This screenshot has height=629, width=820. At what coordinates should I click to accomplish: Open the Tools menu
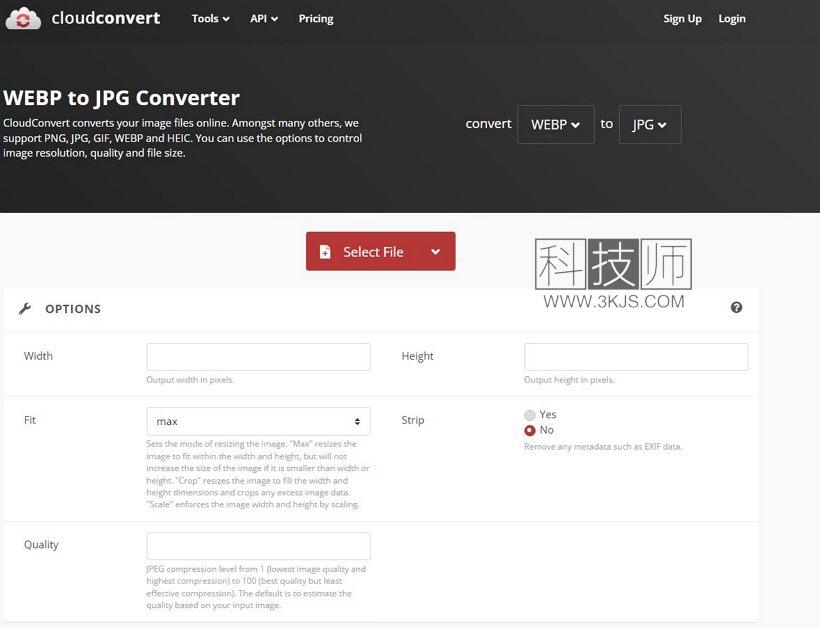210,19
